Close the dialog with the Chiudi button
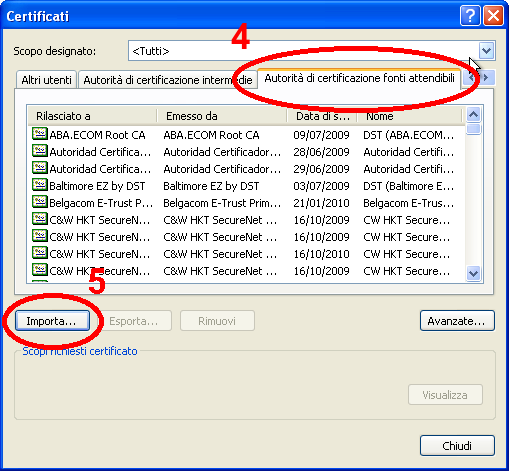Screen dimensions: 509x471 (457, 445)
